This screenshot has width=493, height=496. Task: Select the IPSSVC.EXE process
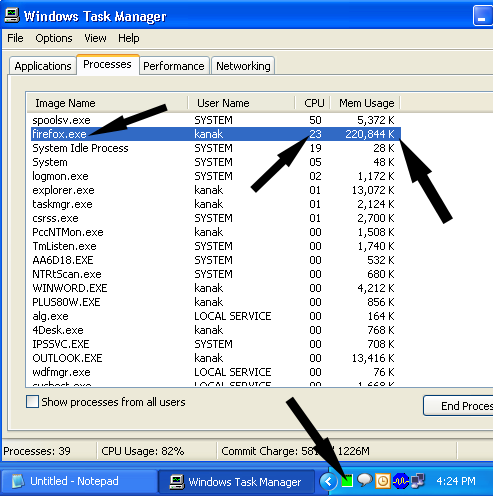[216, 344]
